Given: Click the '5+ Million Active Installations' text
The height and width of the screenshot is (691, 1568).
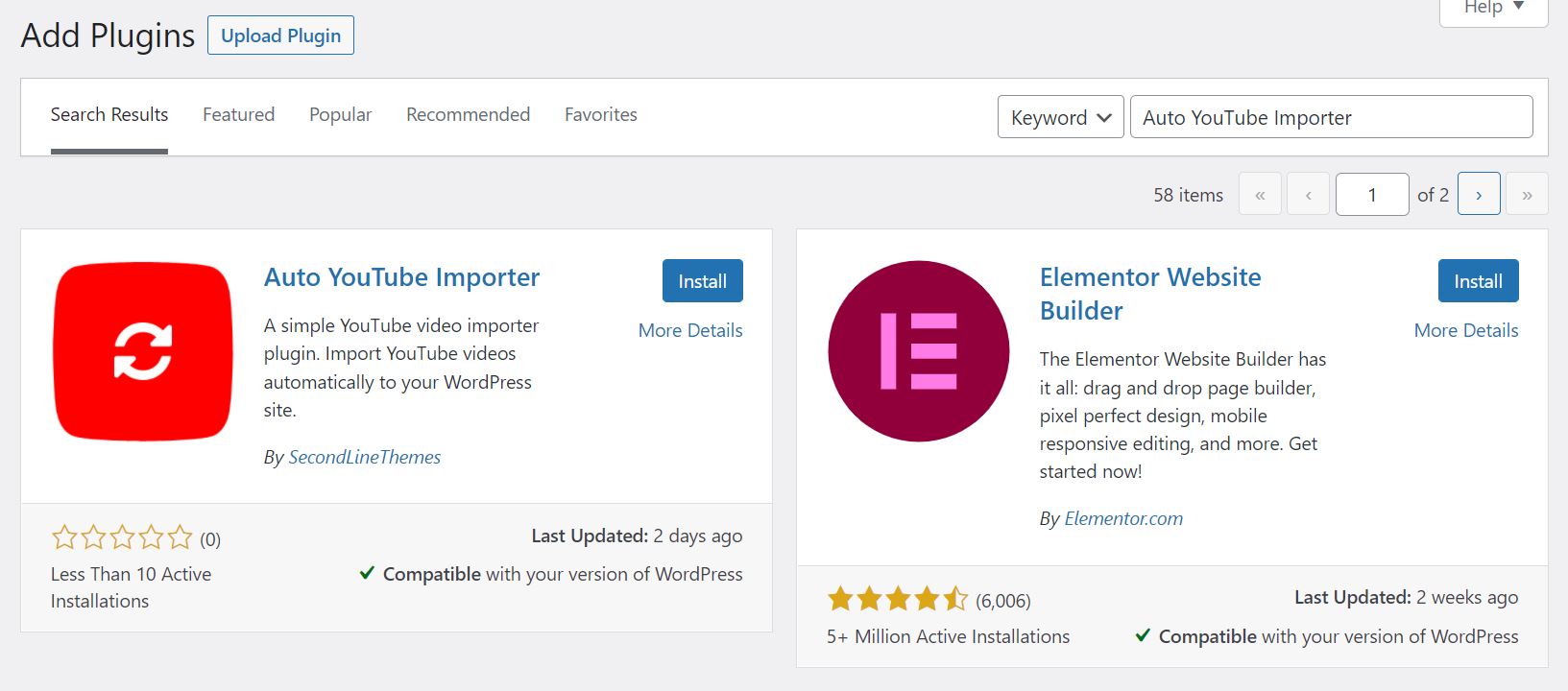Looking at the screenshot, I should (948, 636).
